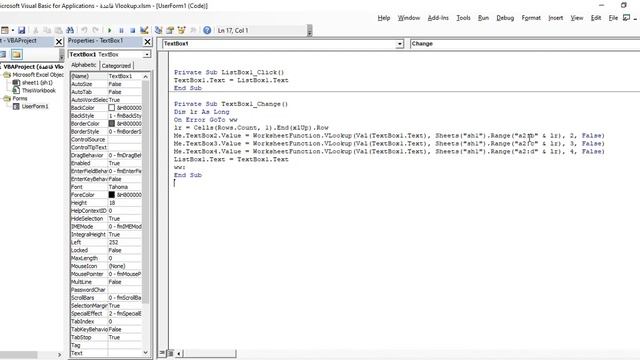Open Properties Window via its toolbar icon
Viewport: 640px width, 360px height.
[x=170, y=30]
